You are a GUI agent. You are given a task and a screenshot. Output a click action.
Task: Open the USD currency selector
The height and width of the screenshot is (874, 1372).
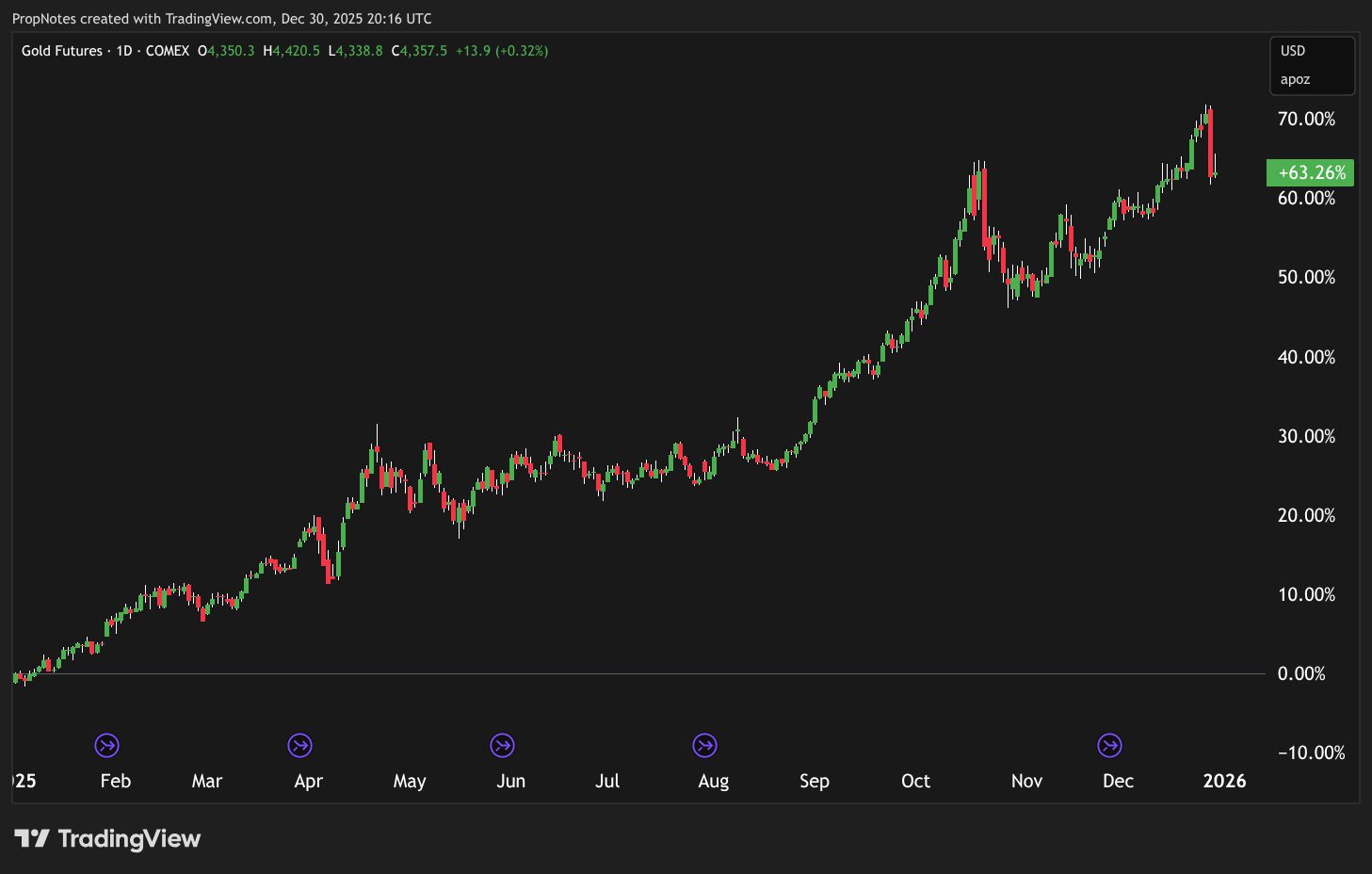[1293, 51]
